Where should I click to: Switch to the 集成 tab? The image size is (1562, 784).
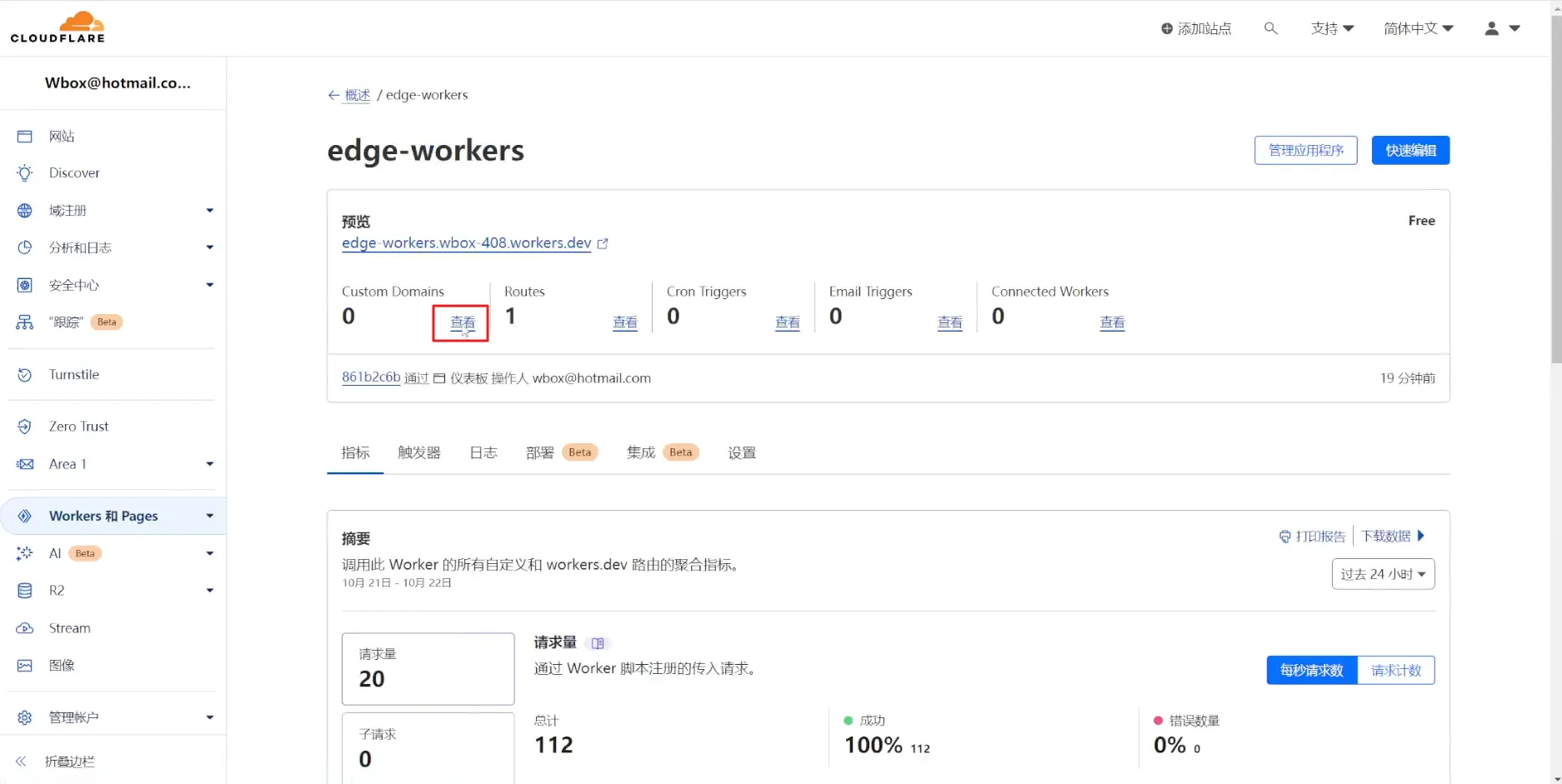coord(663,452)
